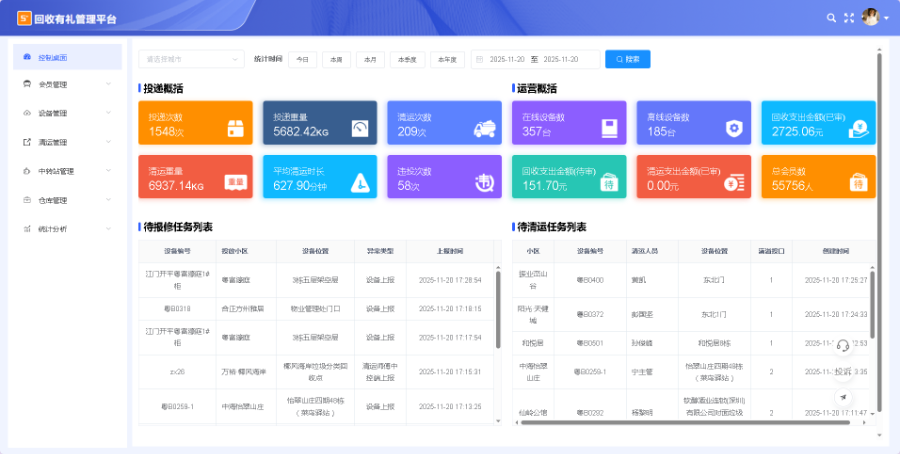Filter statistics by 本周
The image size is (900, 454).
pos(336,60)
